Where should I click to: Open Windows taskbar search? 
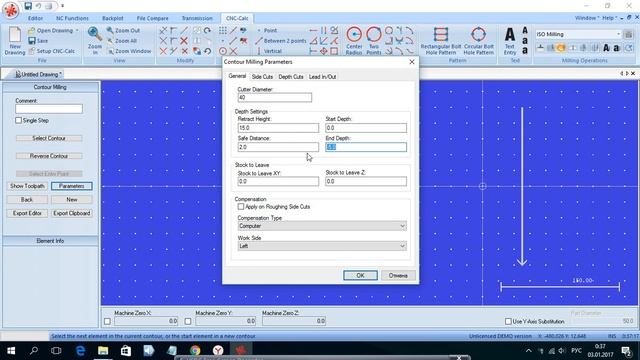(34, 351)
